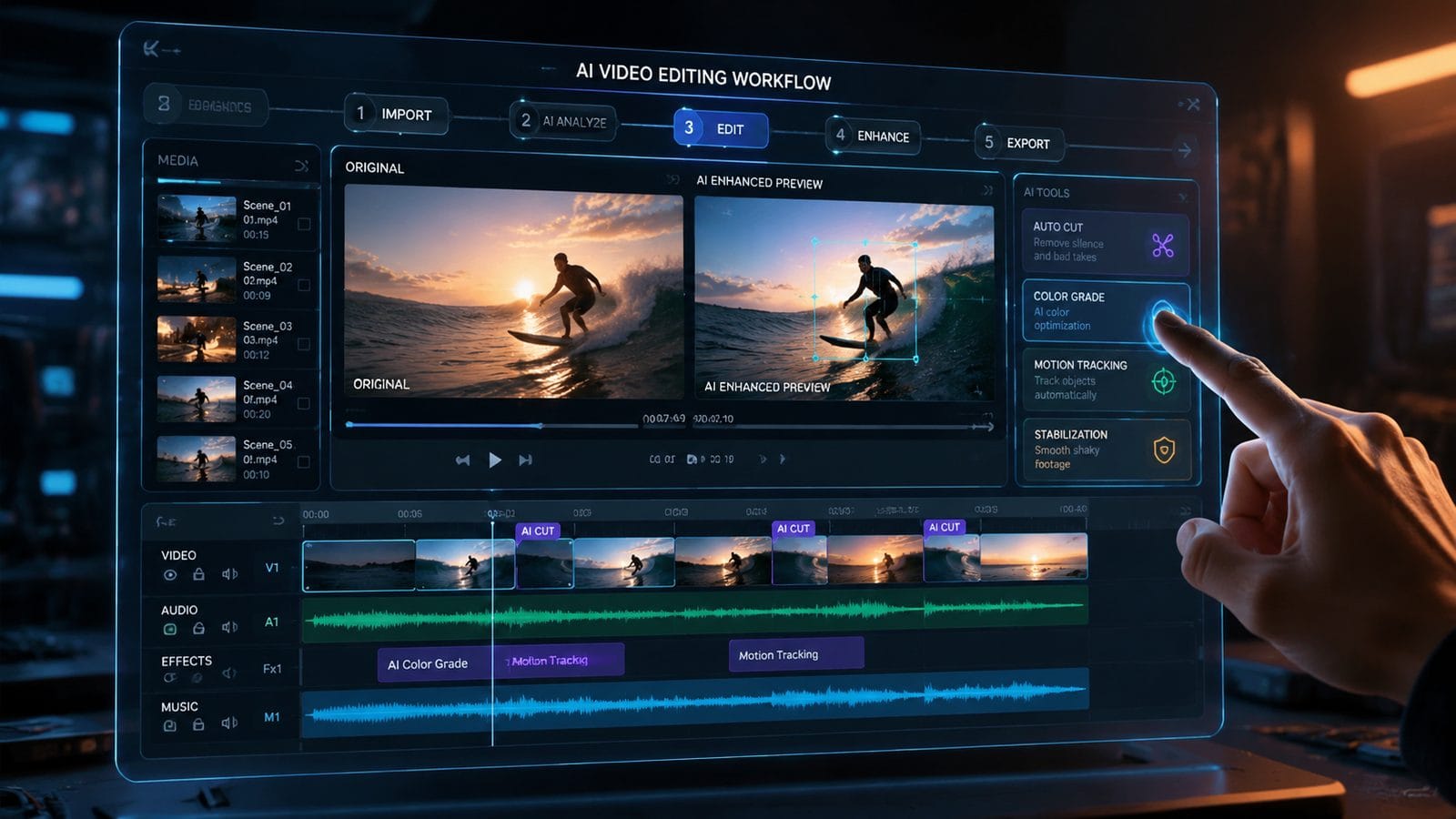Screen dimensions: 1456x819
Task: Open the Media panel tab
Action: pyautogui.click(x=177, y=160)
